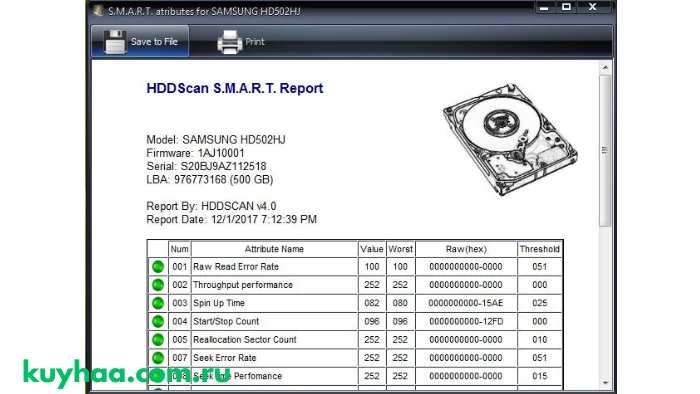Click the Report Date line

point(232,220)
